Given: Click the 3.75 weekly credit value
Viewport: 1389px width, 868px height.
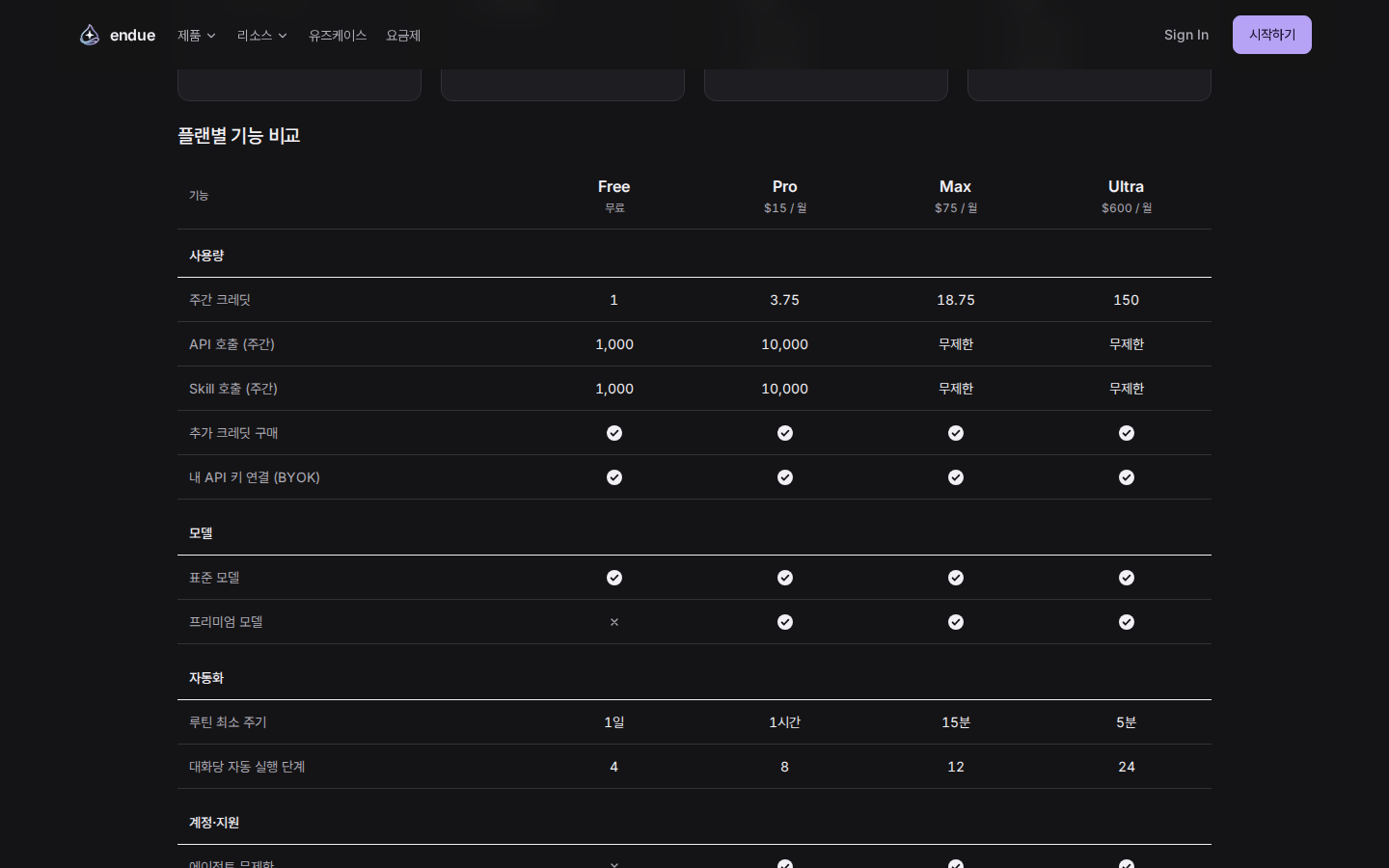Looking at the screenshot, I should (x=785, y=300).
